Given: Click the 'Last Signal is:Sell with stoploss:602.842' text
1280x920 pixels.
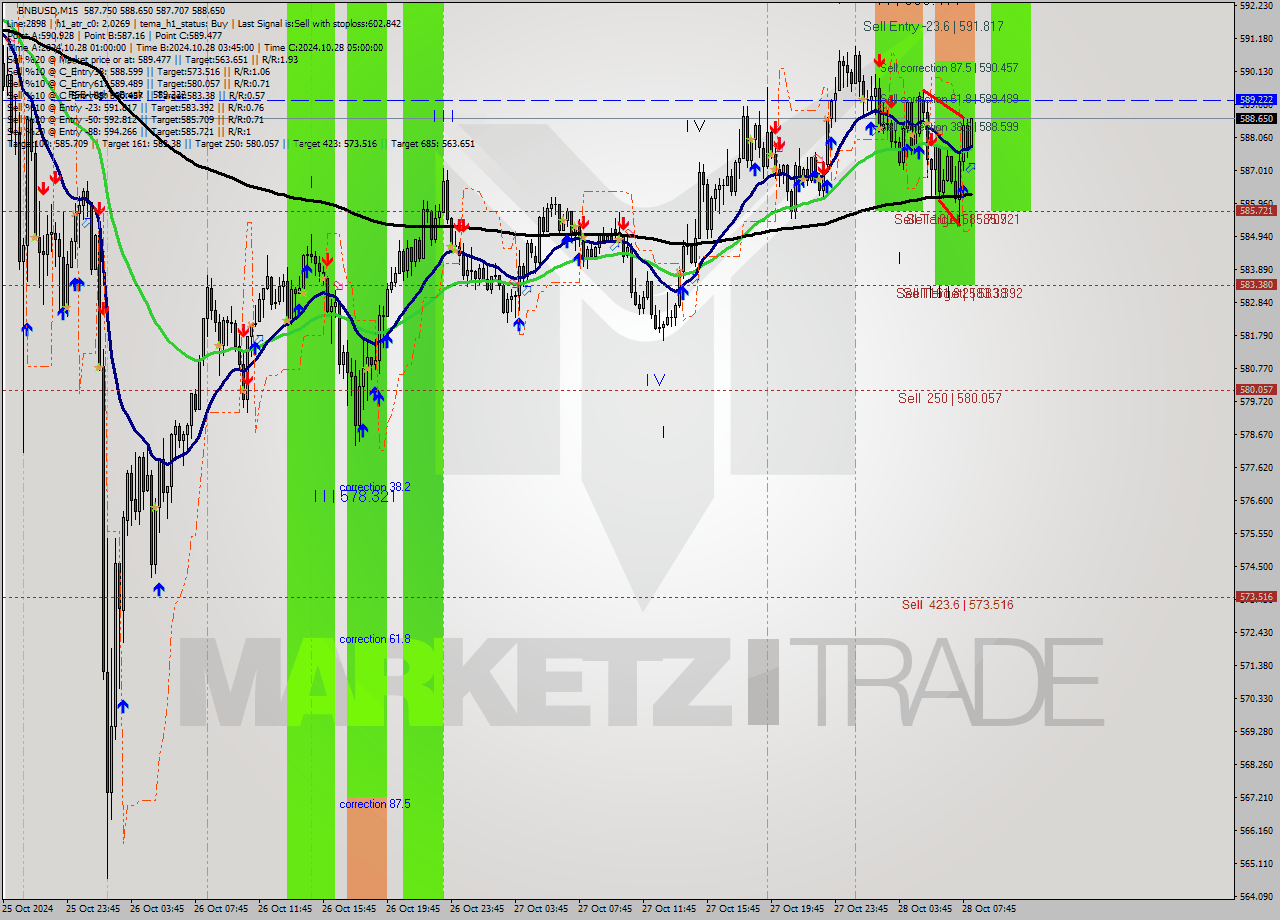Looking at the screenshot, I should 318,23.
